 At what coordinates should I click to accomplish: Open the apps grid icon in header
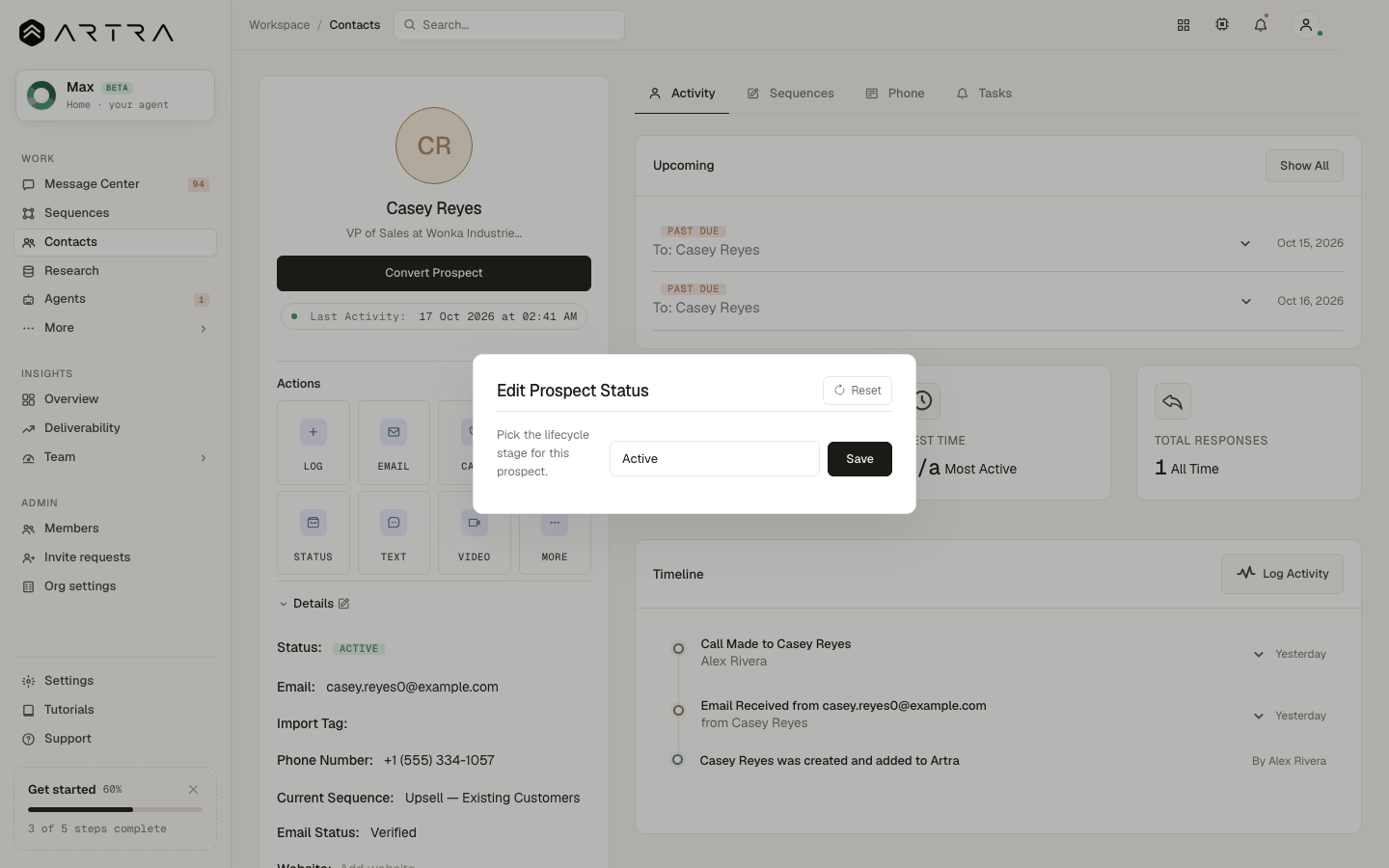click(1184, 25)
